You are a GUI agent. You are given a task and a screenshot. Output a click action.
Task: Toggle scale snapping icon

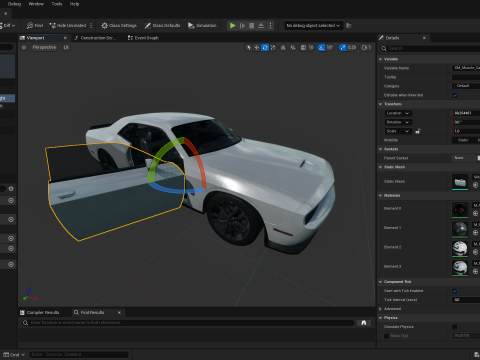(x=343, y=48)
